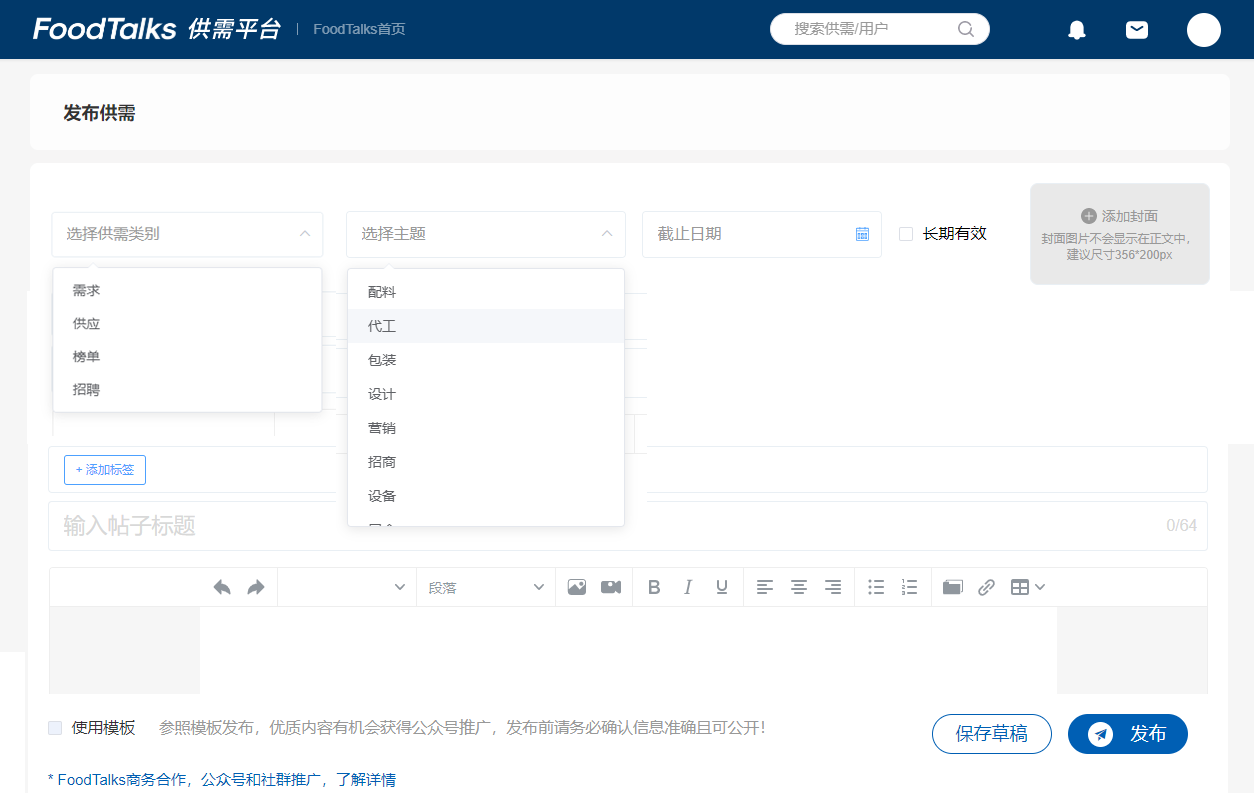Enable the 长期有效 checkbox
1254x793 pixels.
click(906, 234)
